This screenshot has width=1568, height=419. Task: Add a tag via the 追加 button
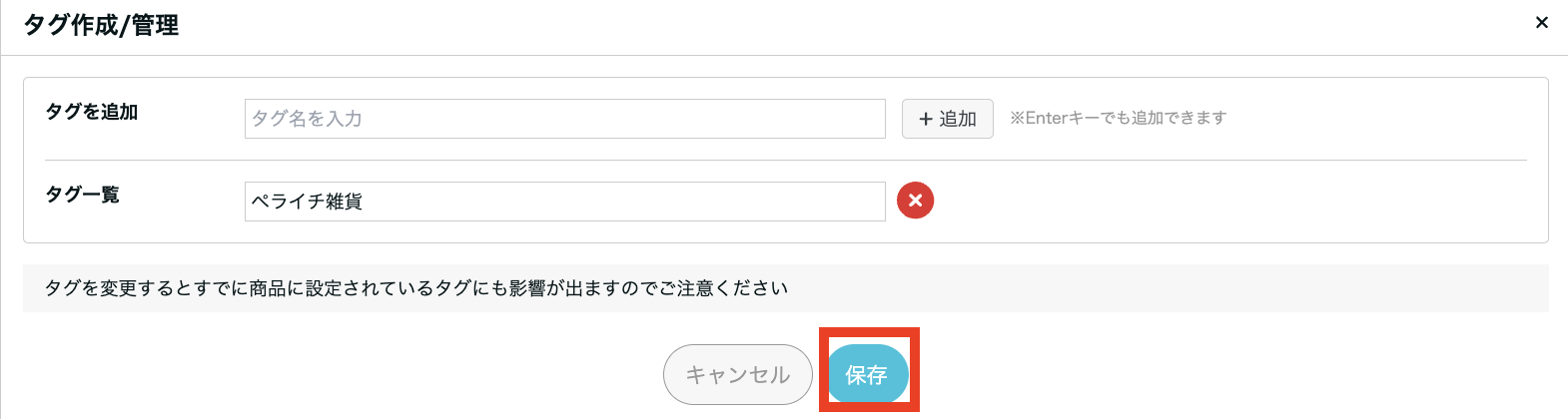[x=947, y=119]
